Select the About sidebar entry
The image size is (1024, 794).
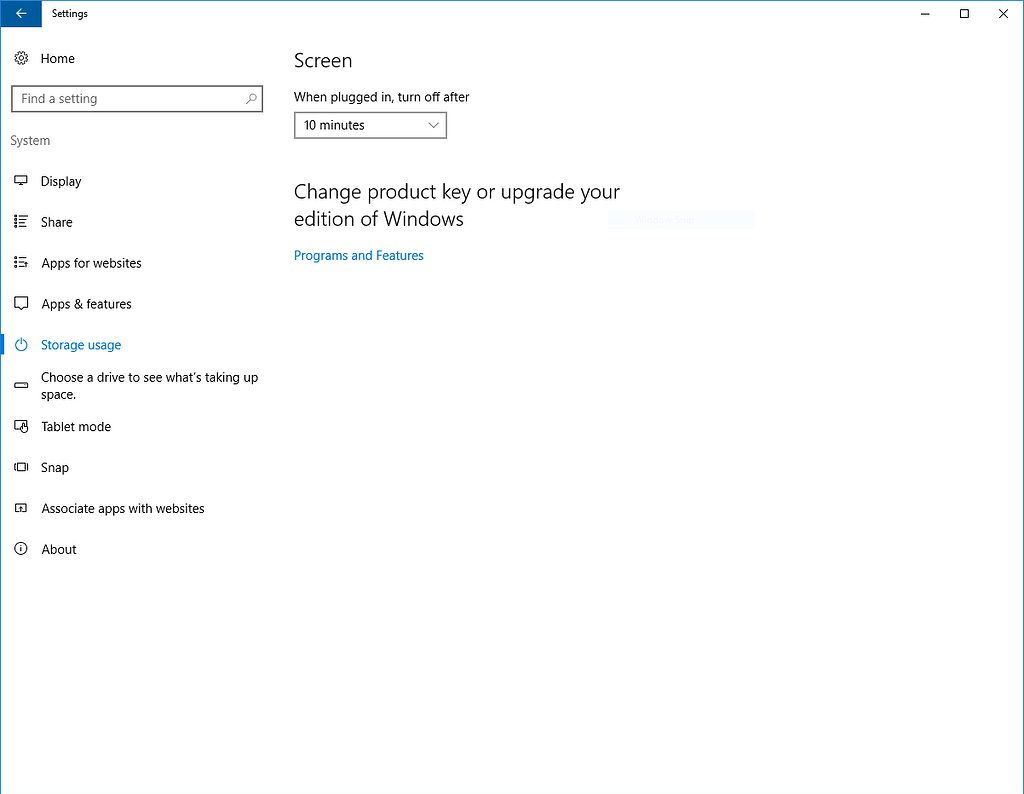[58, 549]
